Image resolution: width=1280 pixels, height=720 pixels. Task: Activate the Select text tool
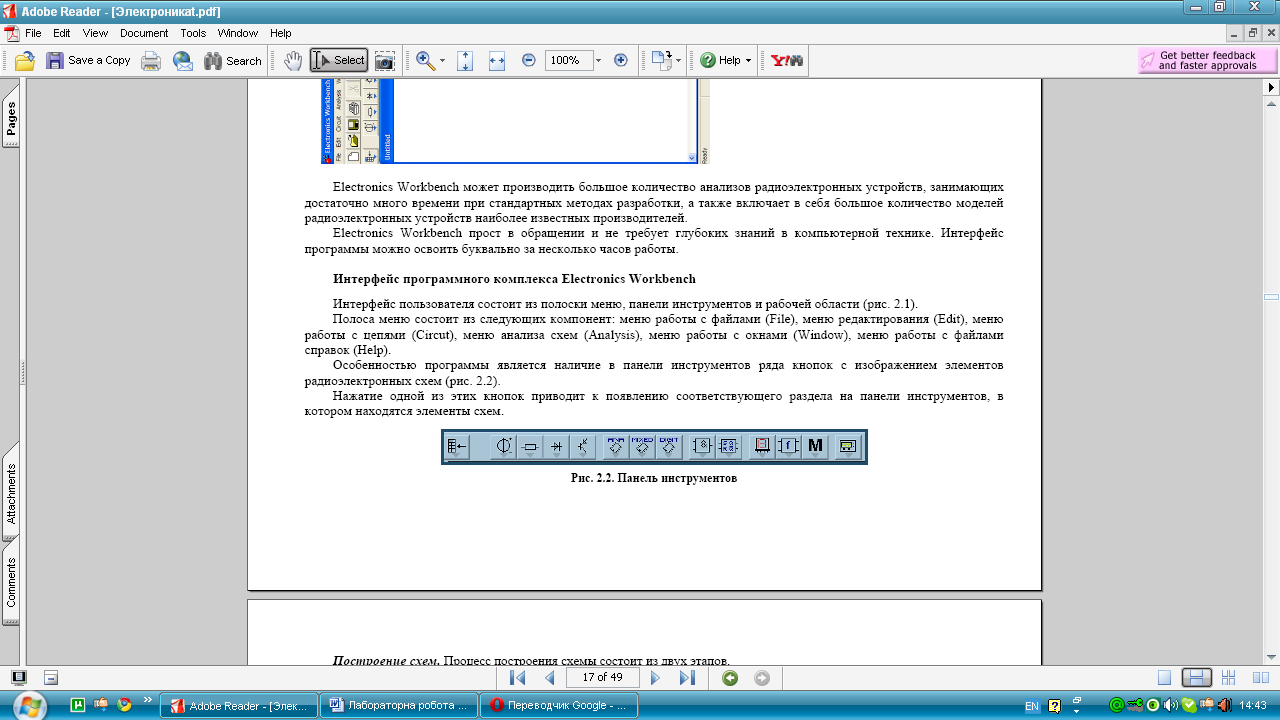339,61
